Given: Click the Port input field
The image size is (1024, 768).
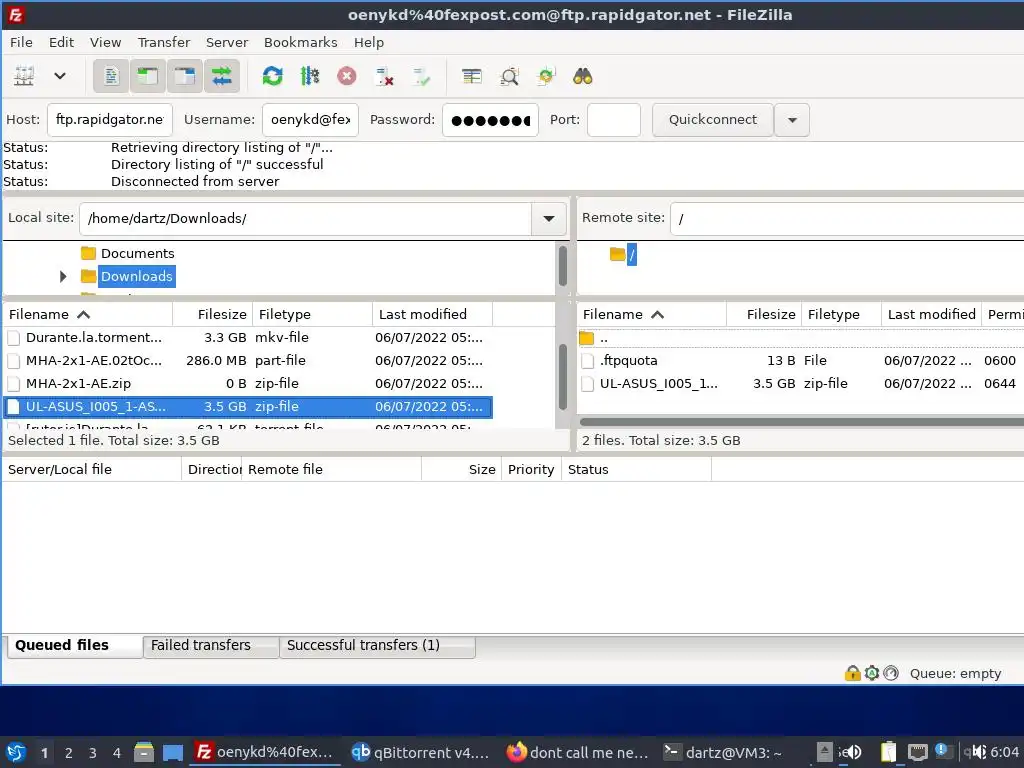Looking at the screenshot, I should click(614, 120).
